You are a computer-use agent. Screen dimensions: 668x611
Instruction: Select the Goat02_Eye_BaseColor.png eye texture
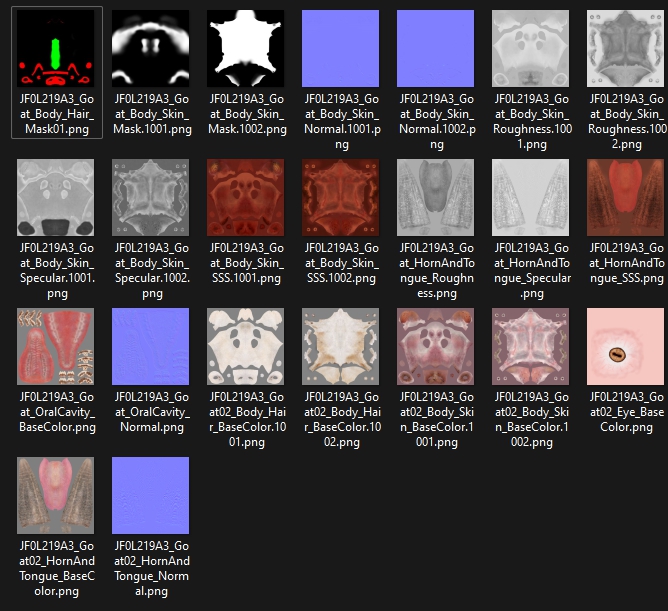[626, 346]
